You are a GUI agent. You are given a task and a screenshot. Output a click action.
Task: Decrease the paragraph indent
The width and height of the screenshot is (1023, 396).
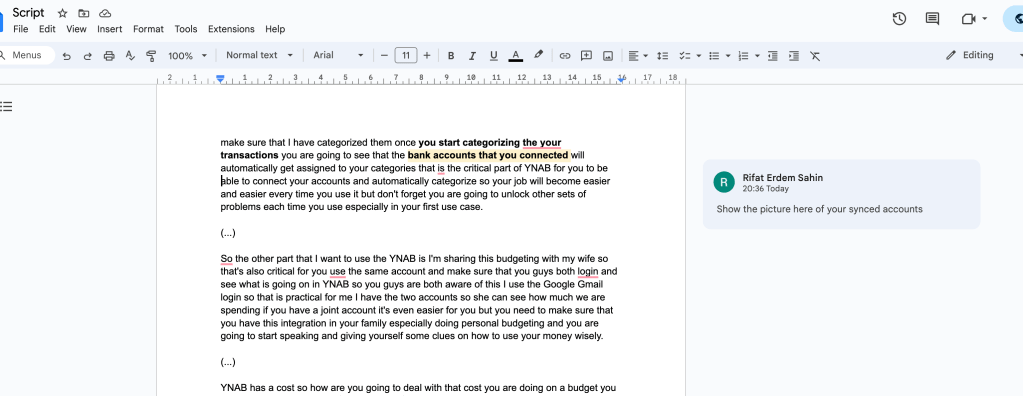(x=772, y=56)
